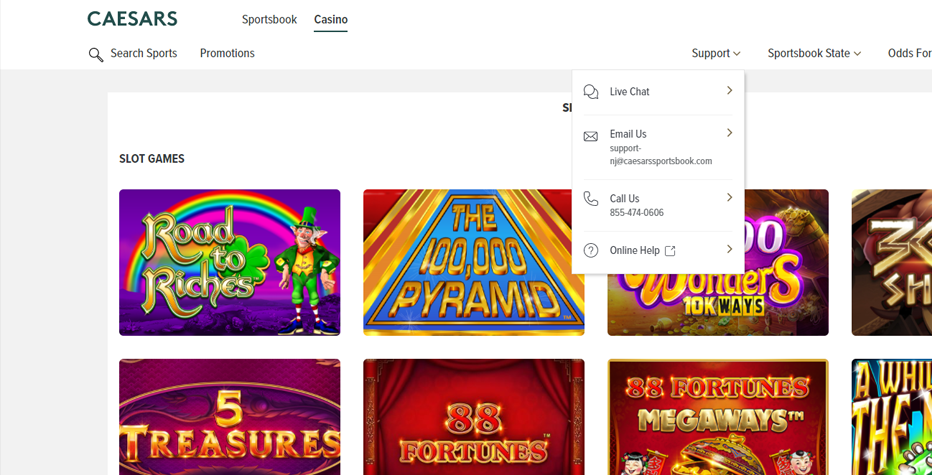This screenshot has width=932, height=475.
Task: Click the phone number 855-474-0606
Action: click(x=637, y=212)
